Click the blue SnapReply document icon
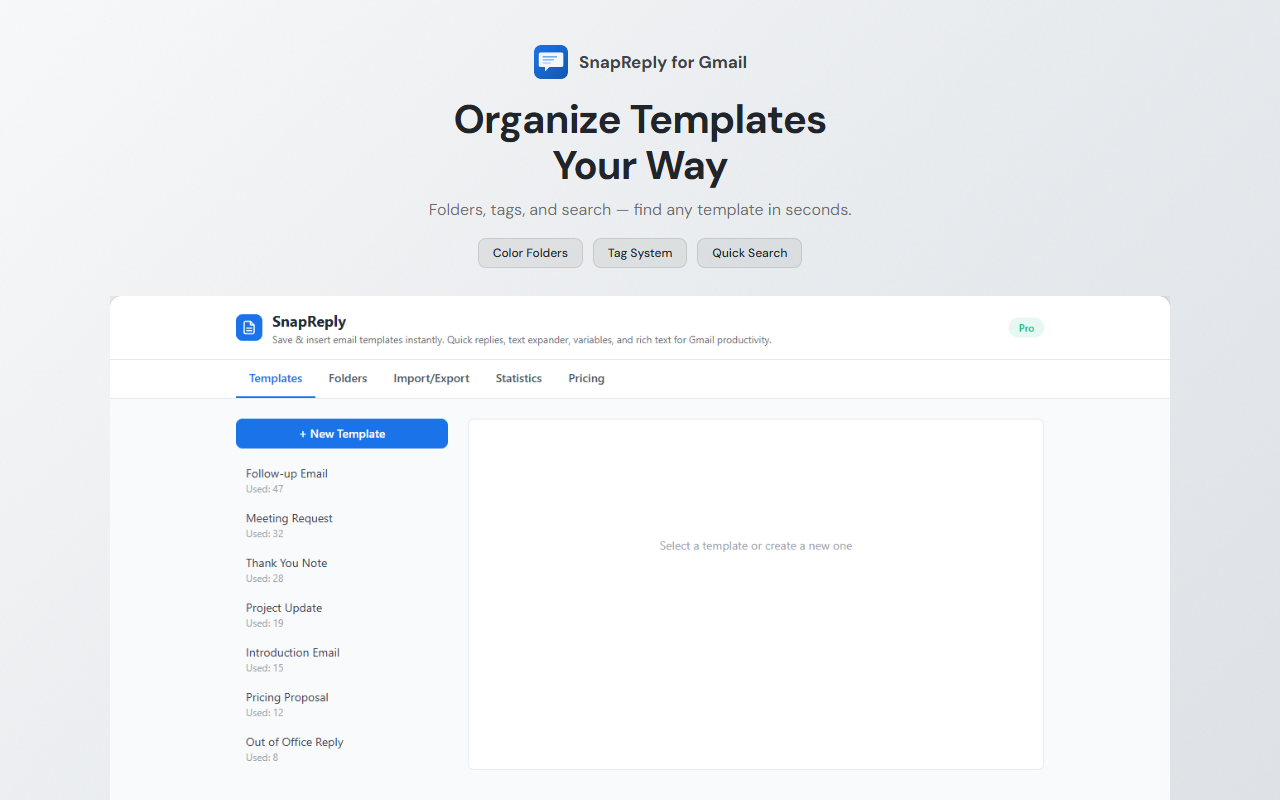Image resolution: width=1280 pixels, height=800 pixels. [249, 327]
